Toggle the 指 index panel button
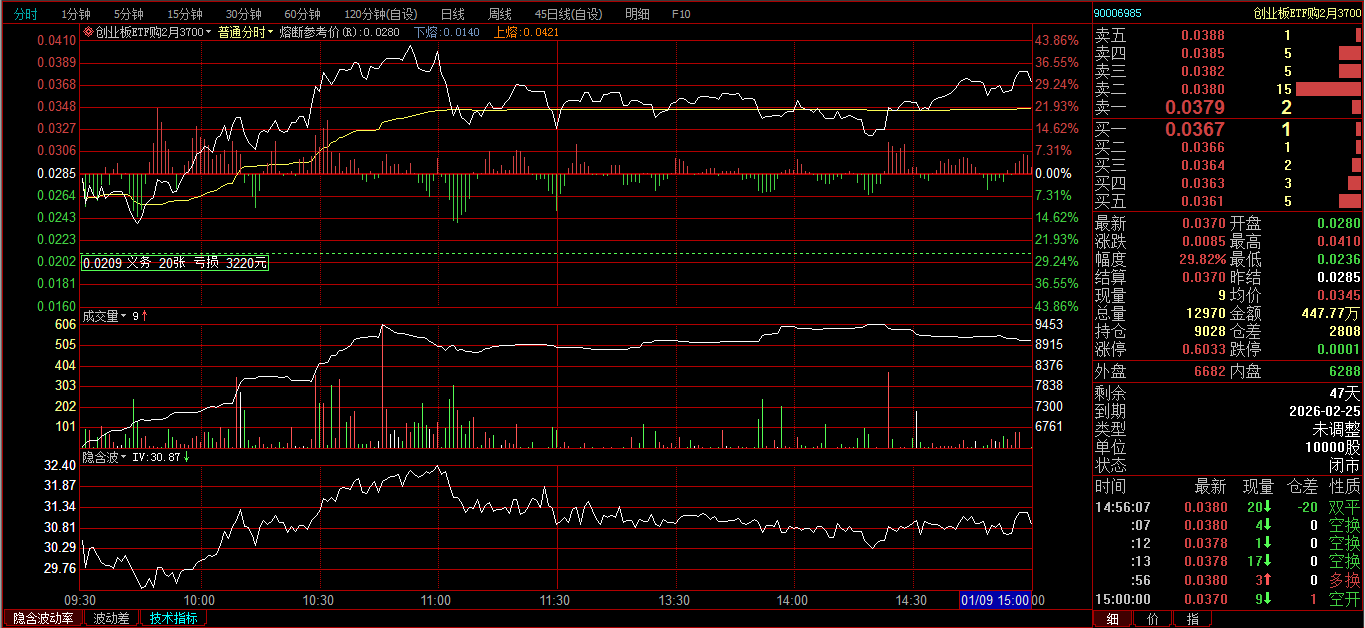The width and height of the screenshot is (1365, 628). tap(1192, 619)
